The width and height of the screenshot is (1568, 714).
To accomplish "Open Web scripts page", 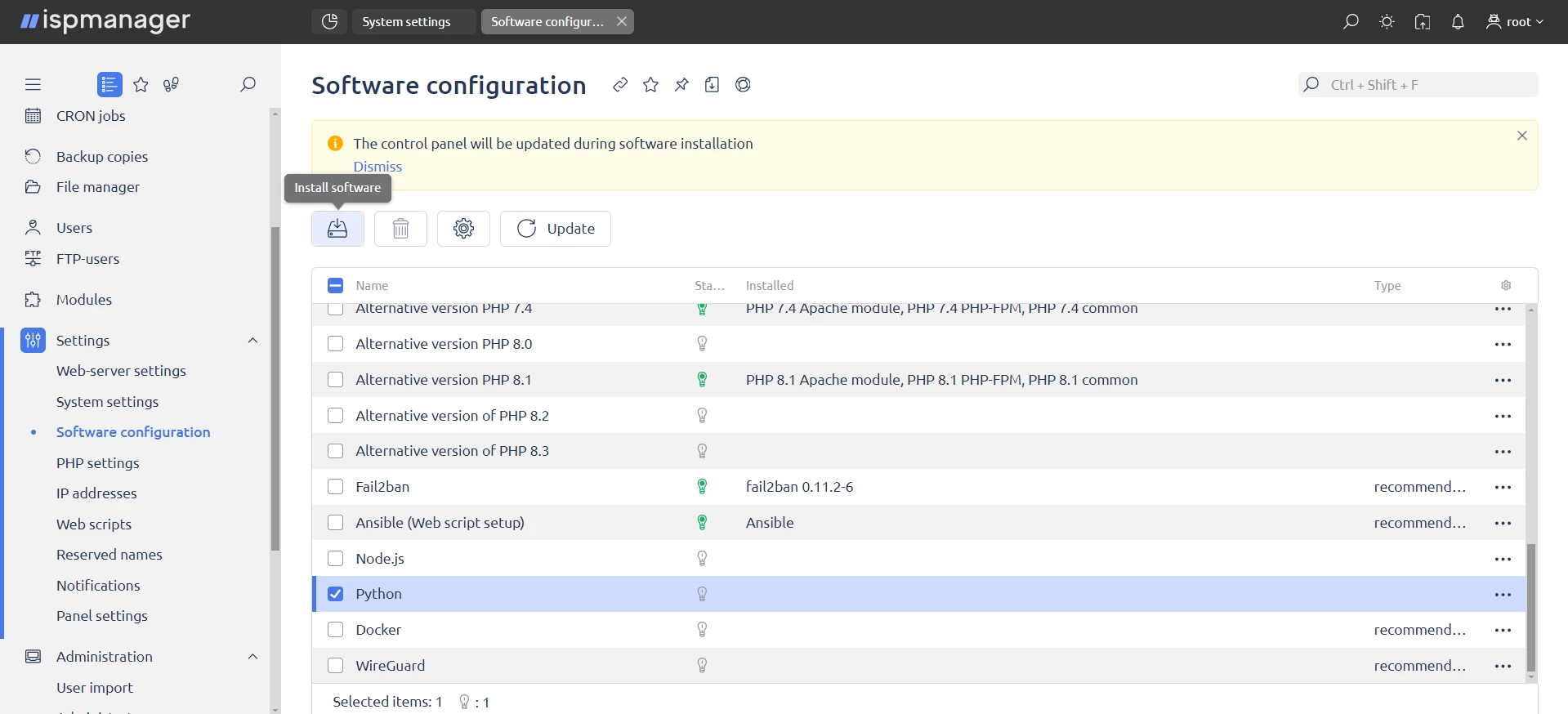I will (94, 524).
